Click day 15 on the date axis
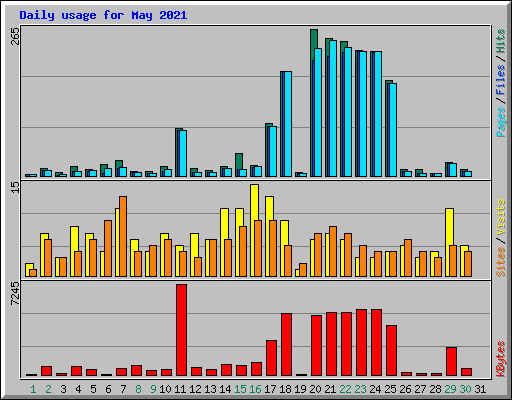Image resolution: width=512 pixels, height=400 pixels. (240, 389)
